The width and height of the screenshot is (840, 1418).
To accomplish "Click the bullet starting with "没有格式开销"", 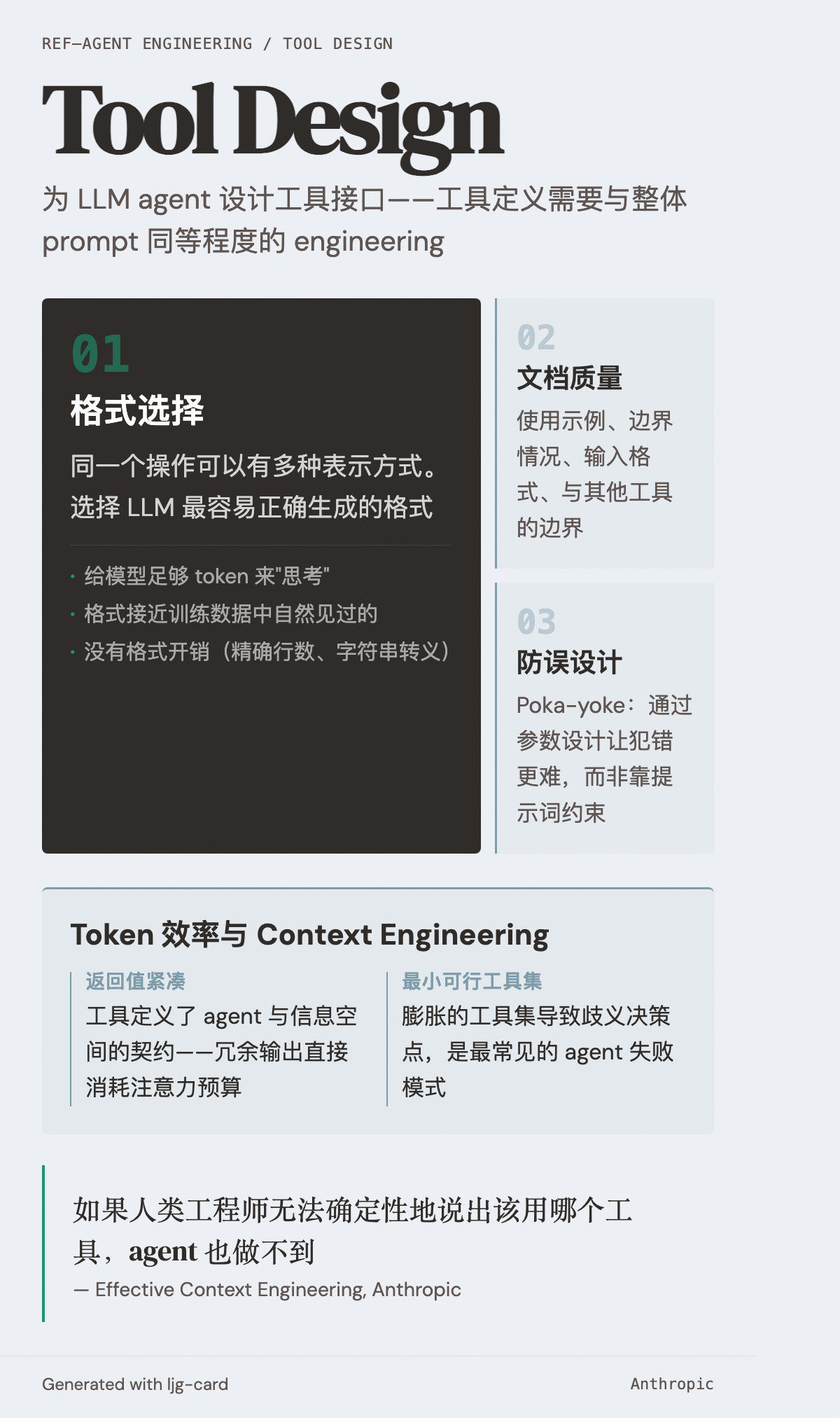I will (266, 652).
